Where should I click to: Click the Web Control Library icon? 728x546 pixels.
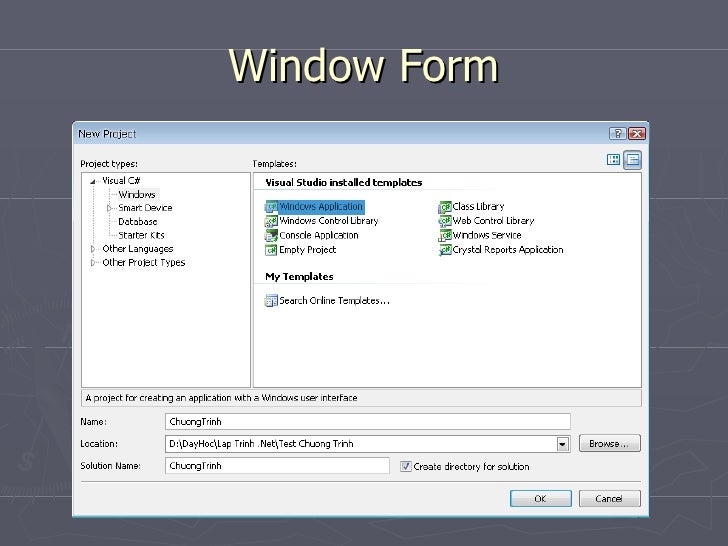(x=445, y=221)
